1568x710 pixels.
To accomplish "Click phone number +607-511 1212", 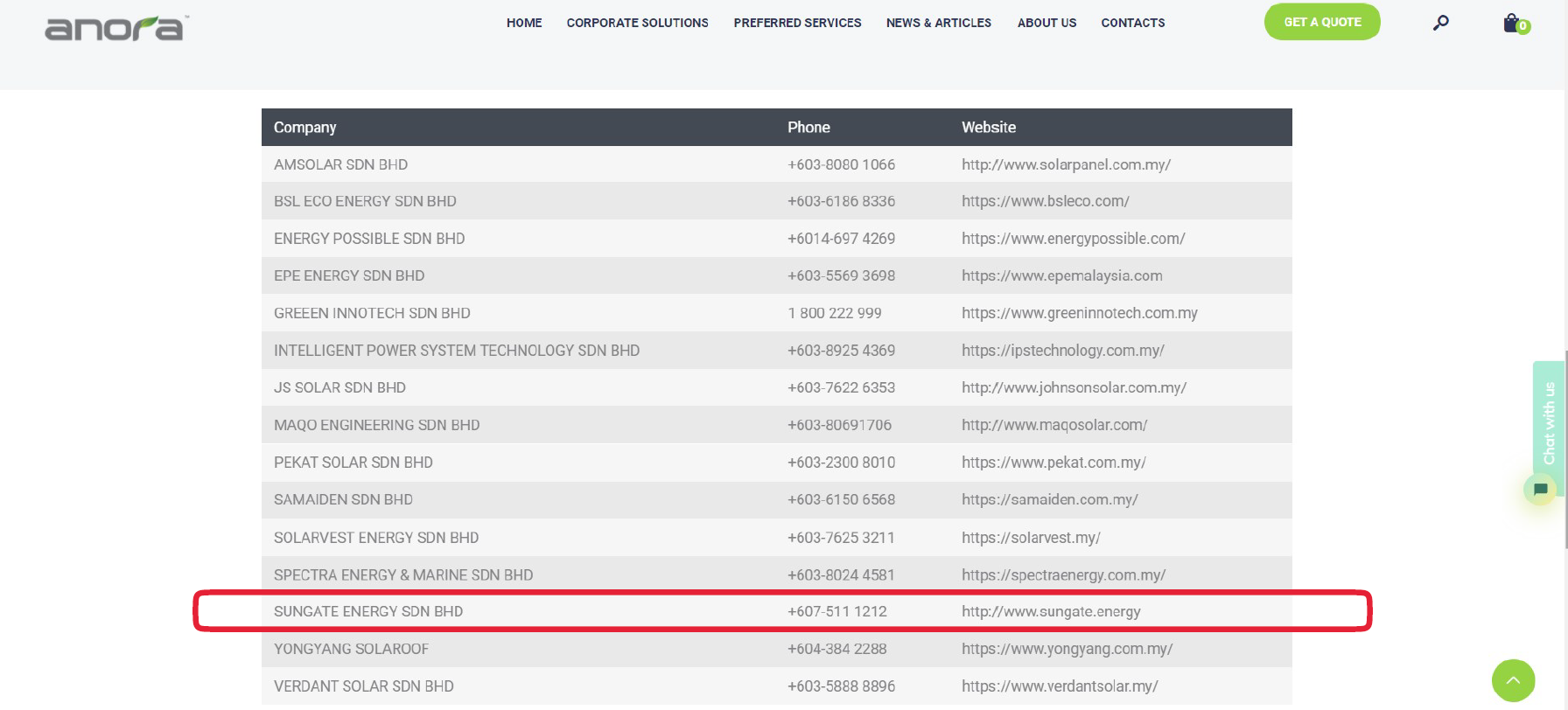I will coord(836,611).
